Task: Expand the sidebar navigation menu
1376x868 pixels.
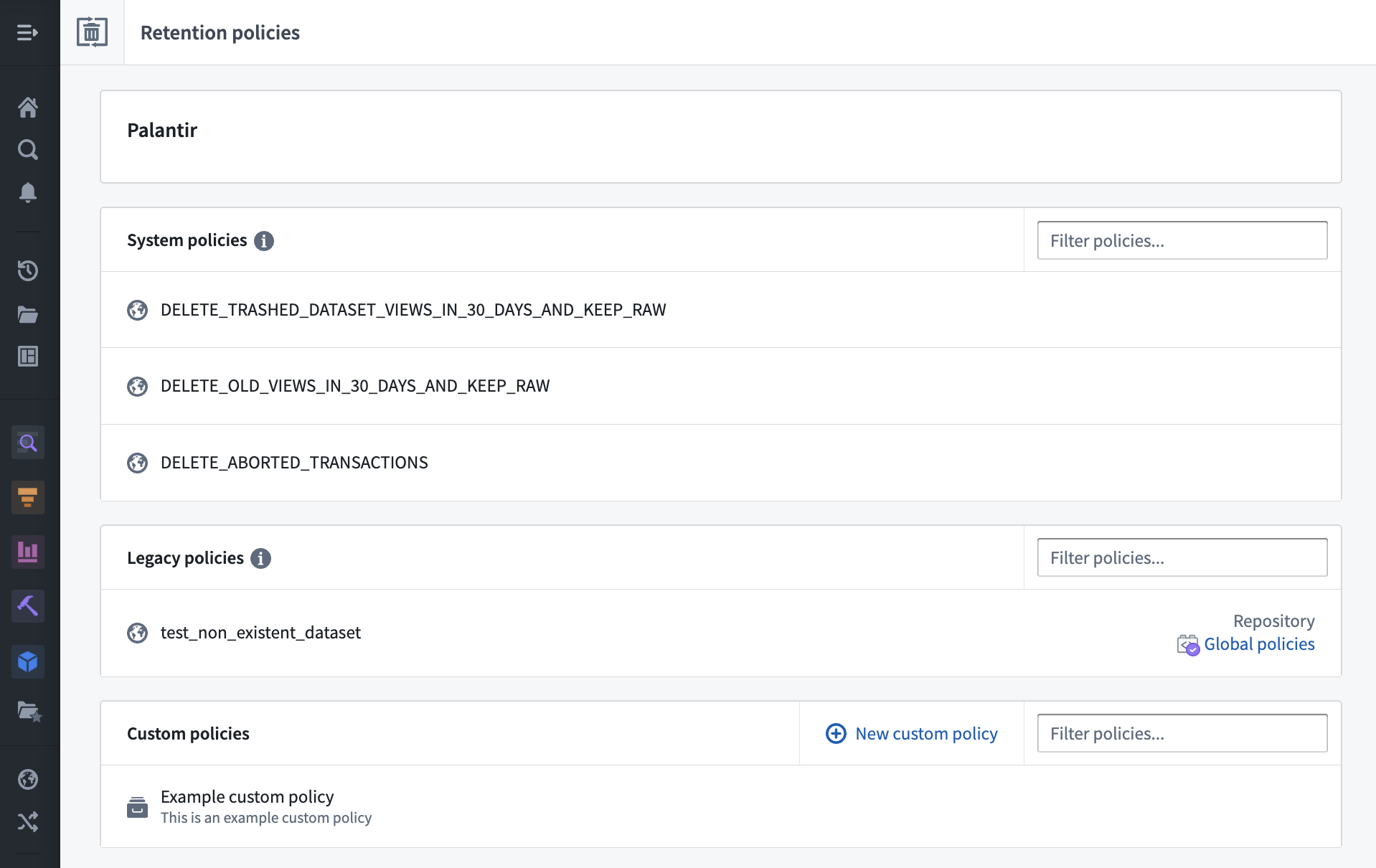Action: tap(27, 32)
